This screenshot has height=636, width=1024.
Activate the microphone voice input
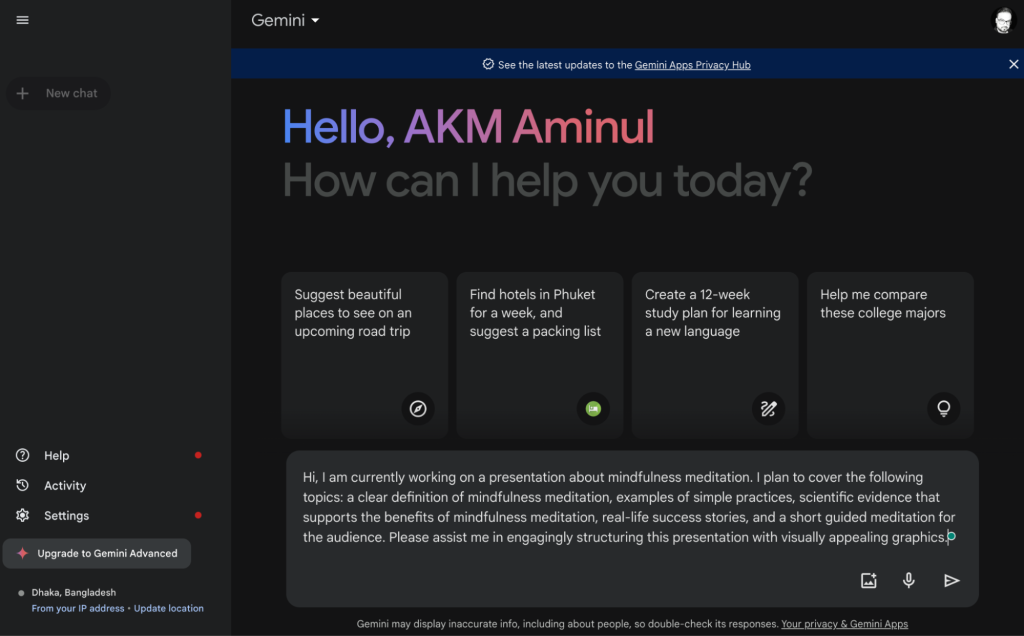coord(909,580)
